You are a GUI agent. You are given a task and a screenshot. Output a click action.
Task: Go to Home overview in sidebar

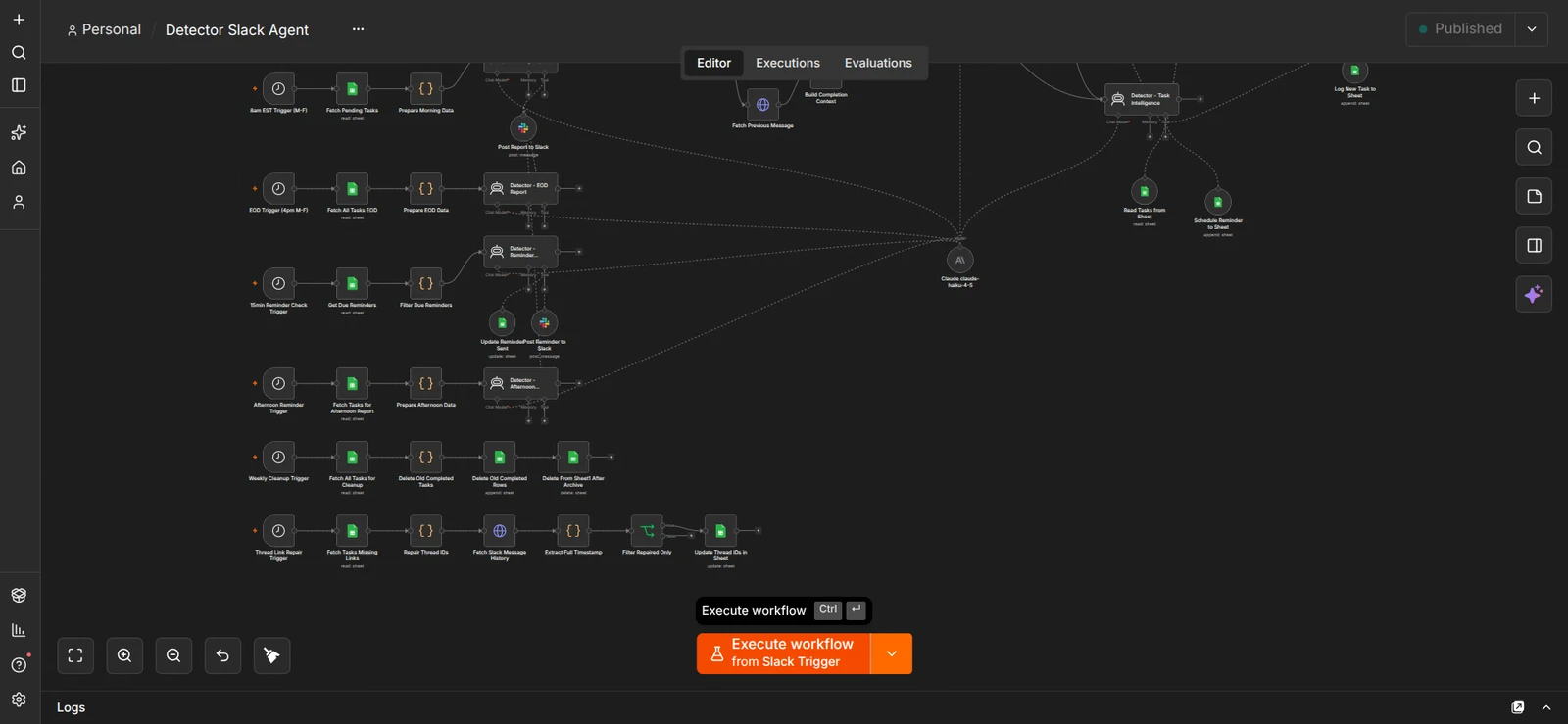pos(19,168)
